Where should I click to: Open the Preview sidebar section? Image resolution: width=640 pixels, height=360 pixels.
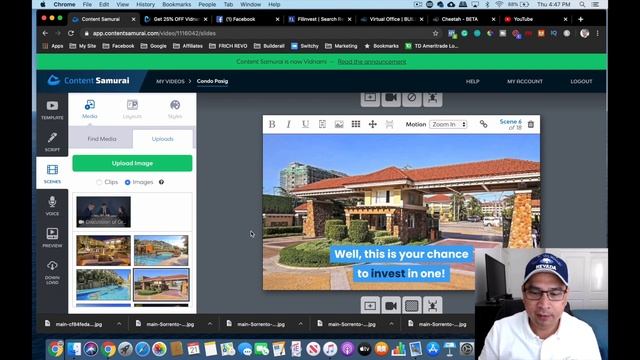click(52, 238)
